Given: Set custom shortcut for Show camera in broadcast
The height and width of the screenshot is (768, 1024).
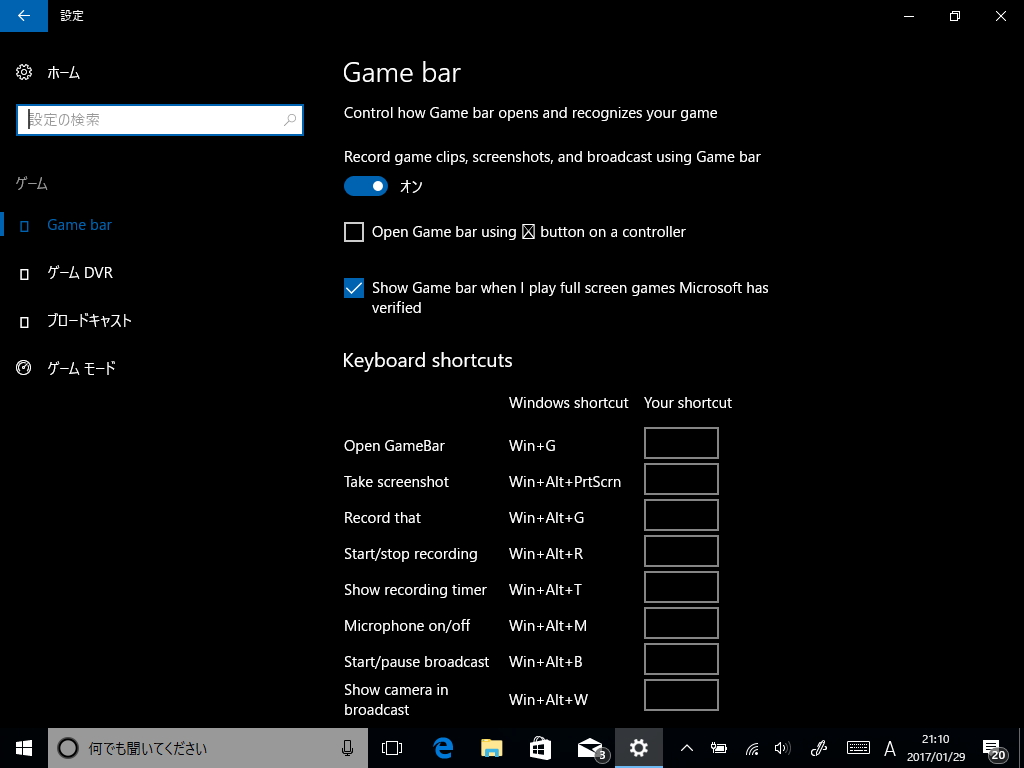Looking at the screenshot, I should 681,695.
